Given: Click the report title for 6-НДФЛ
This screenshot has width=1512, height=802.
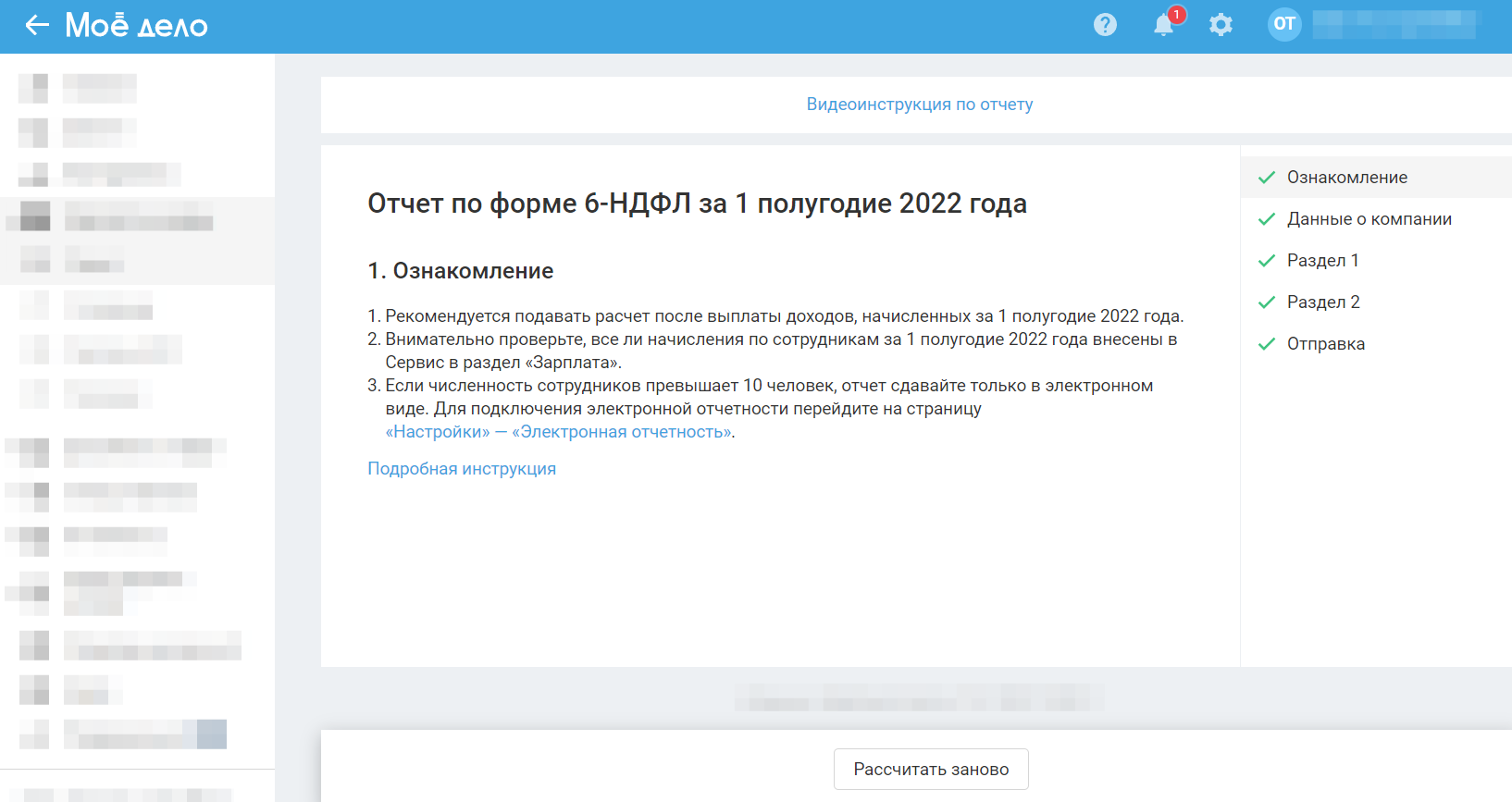Looking at the screenshot, I should (x=697, y=204).
